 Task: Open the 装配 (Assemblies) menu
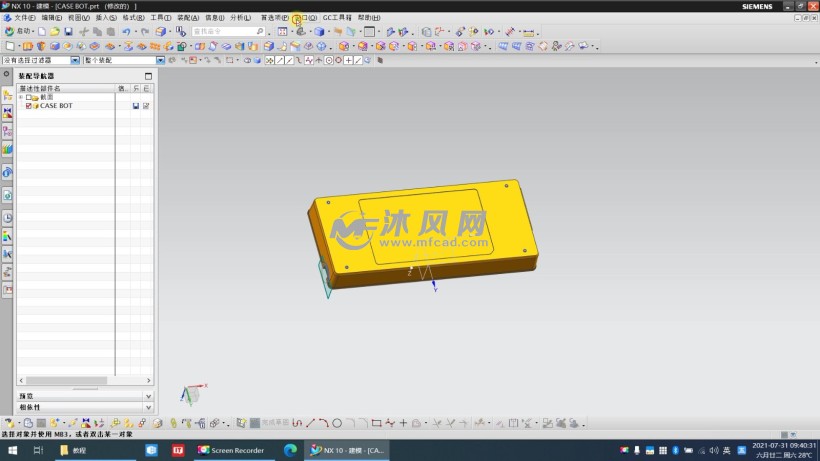click(188, 18)
